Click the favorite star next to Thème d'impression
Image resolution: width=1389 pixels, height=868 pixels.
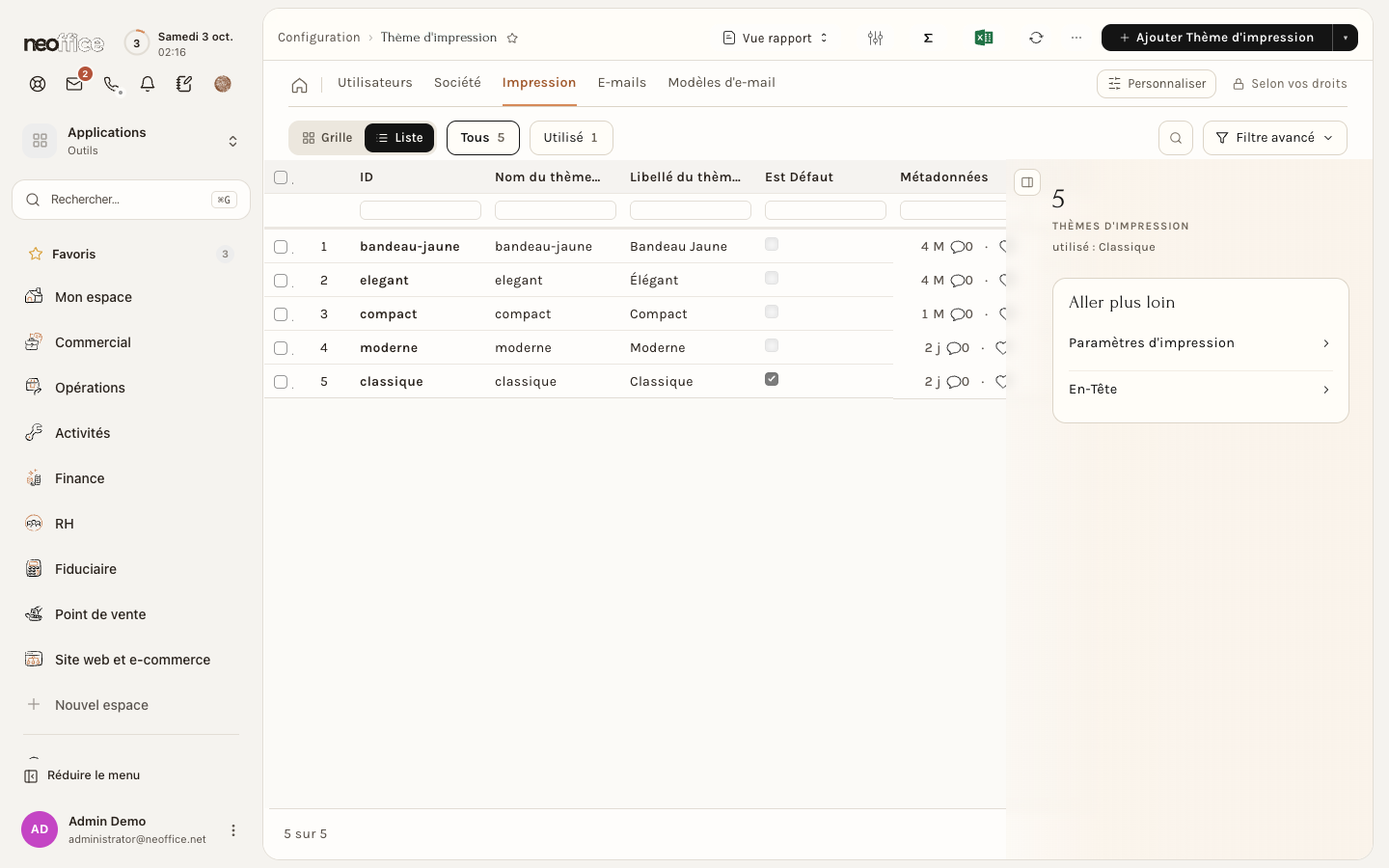tap(512, 38)
